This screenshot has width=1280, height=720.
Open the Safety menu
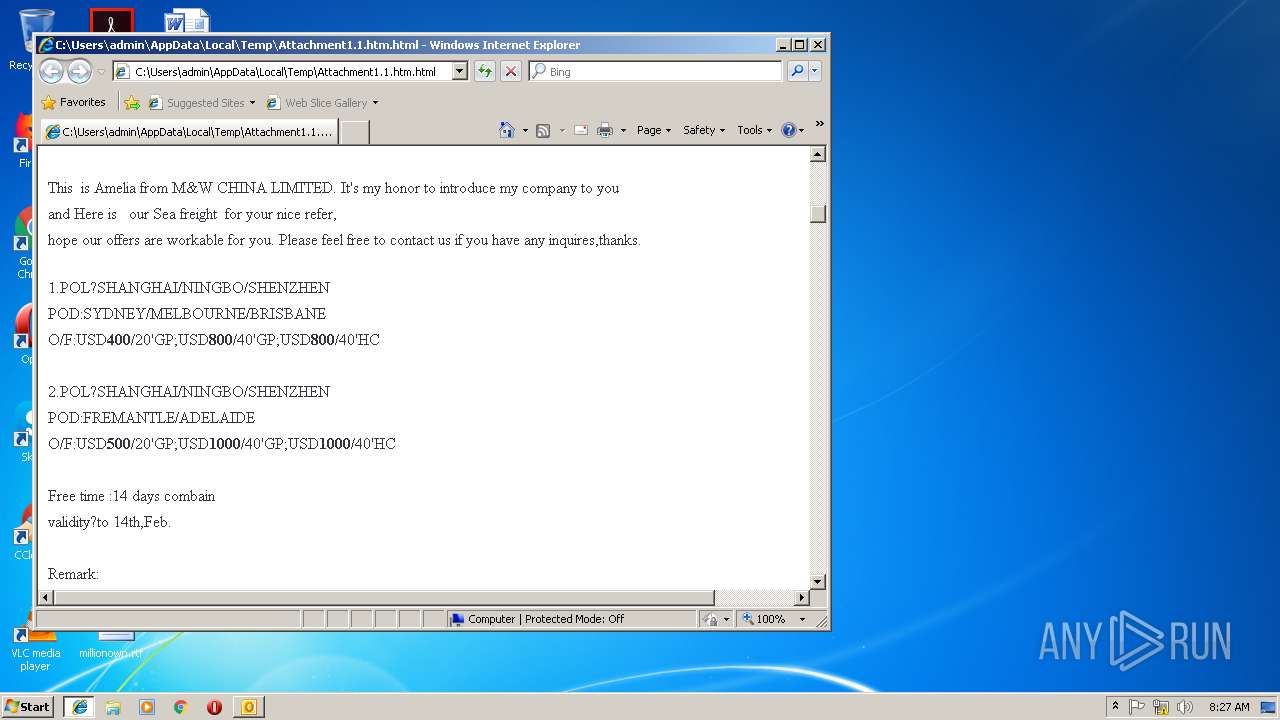[704, 130]
